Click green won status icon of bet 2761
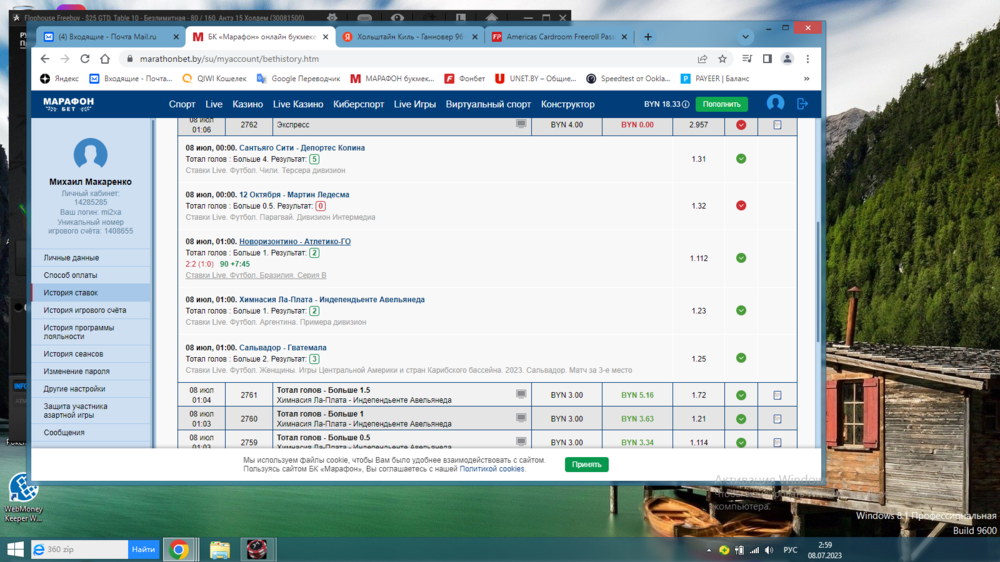This screenshot has height=562, width=1000. point(741,395)
